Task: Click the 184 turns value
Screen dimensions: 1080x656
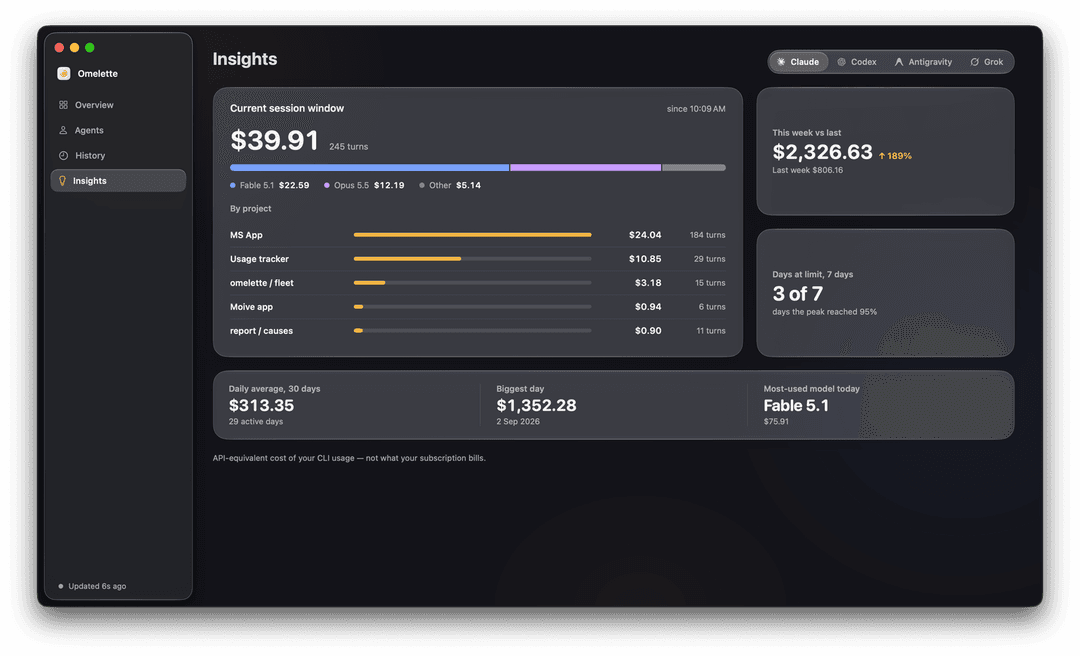Action: click(x=707, y=235)
